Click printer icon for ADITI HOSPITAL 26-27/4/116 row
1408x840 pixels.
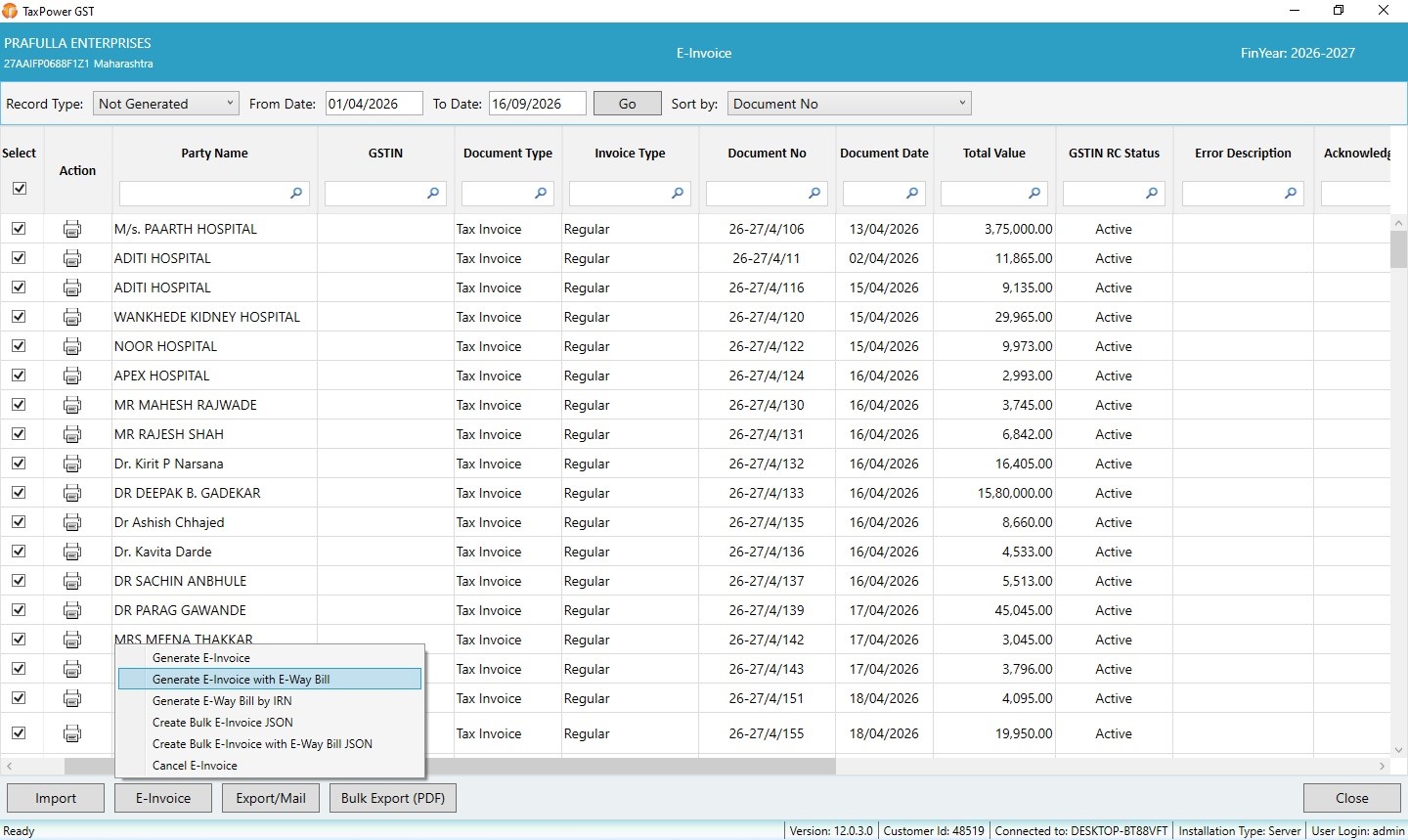pyautogui.click(x=72, y=287)
